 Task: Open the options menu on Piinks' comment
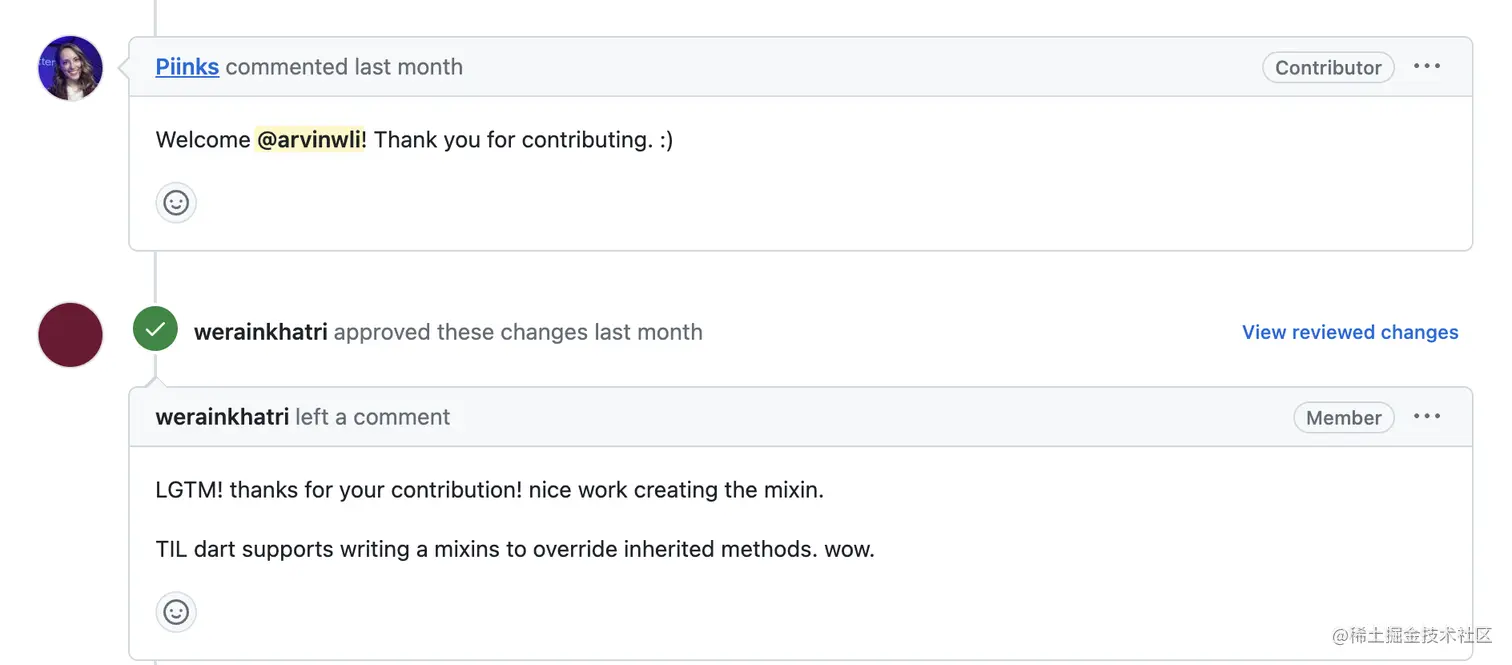click(x=1426, y=66)
